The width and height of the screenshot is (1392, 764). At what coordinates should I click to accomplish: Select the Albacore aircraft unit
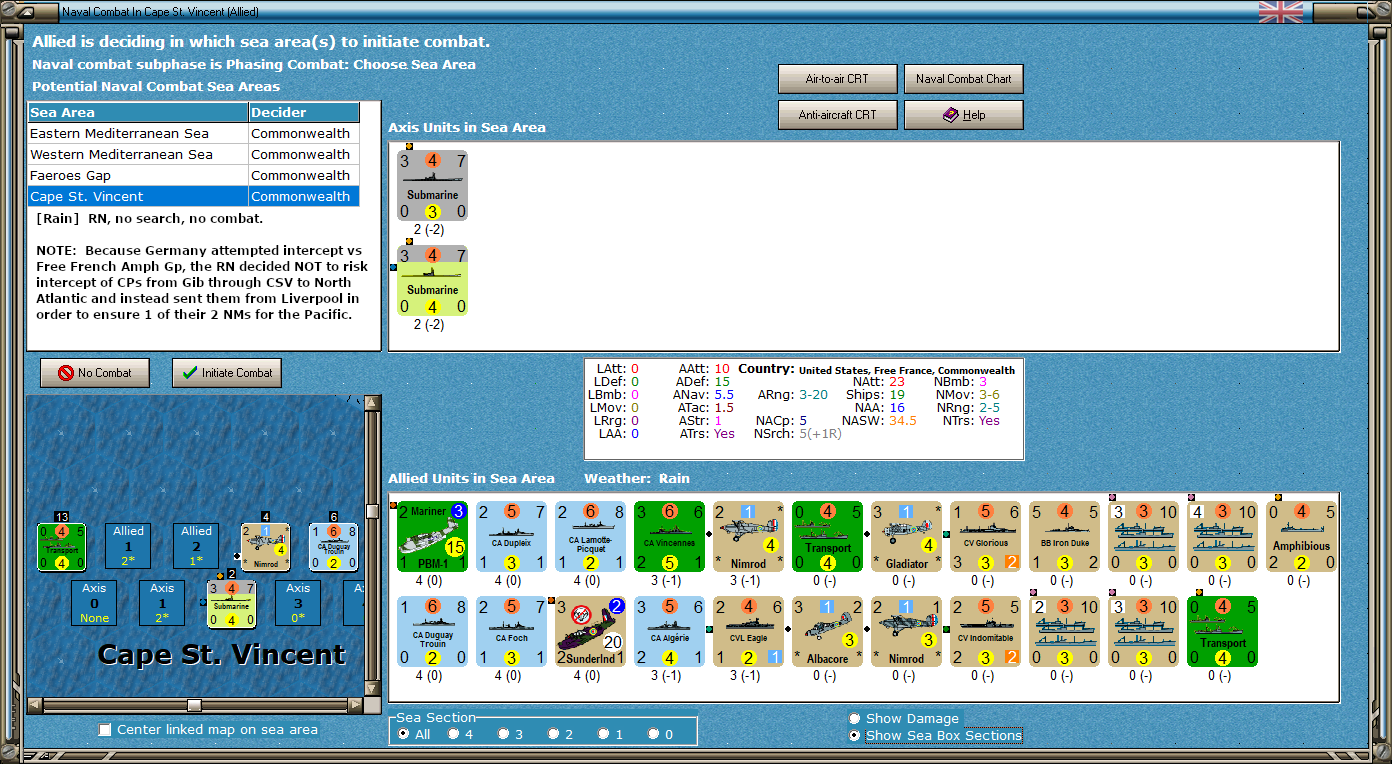pyautogui.click(x=828, y=631)
